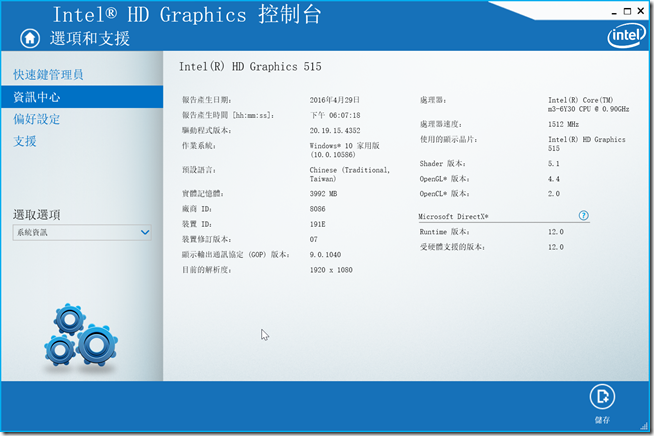
Task: Click the Windows 10 家用版 value
Action: [345, 146]
